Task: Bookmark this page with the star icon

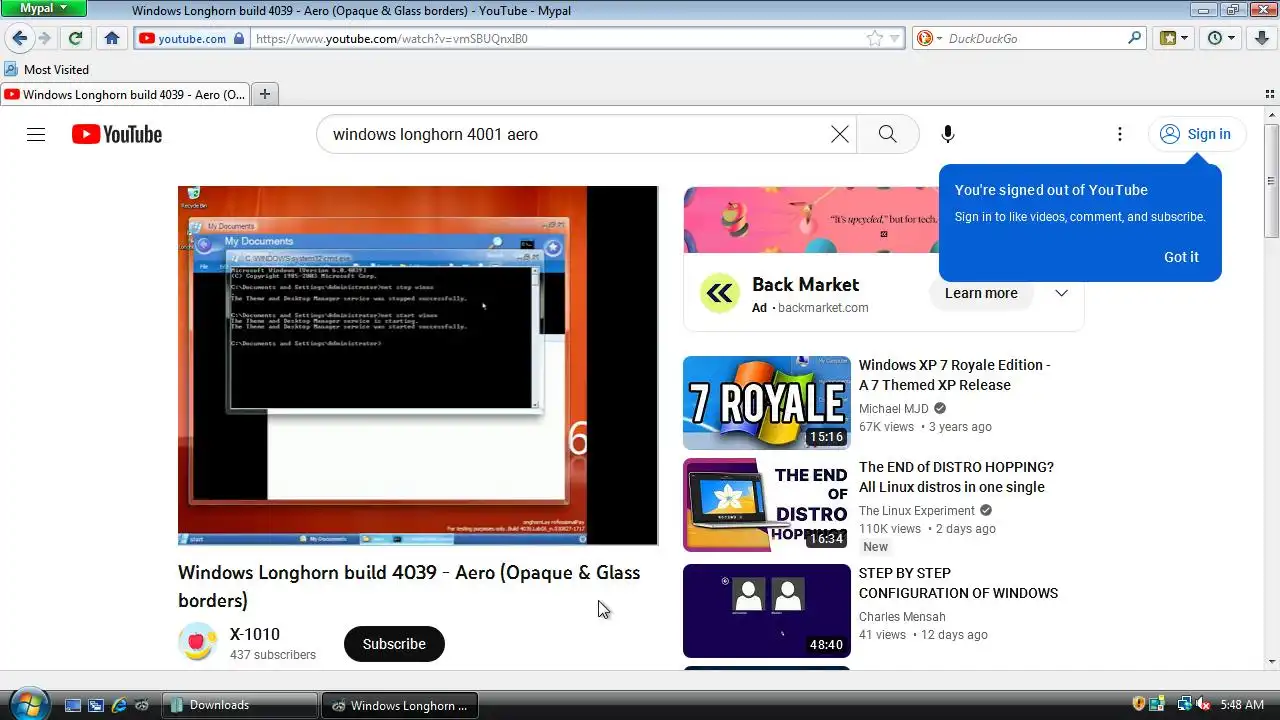Action: point(875,38)
